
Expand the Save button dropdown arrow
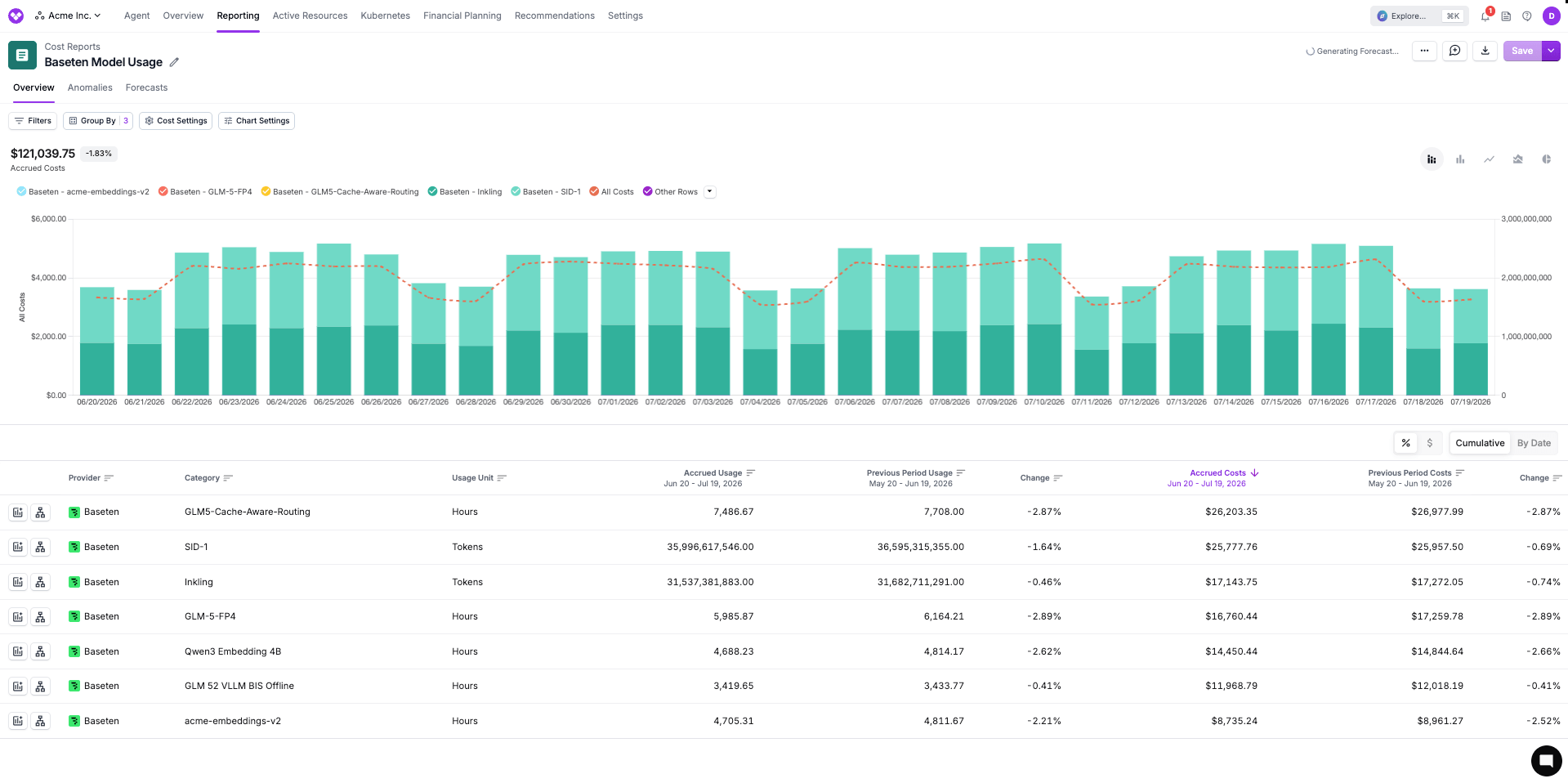pyautogui.click(x=1551, y=51)
